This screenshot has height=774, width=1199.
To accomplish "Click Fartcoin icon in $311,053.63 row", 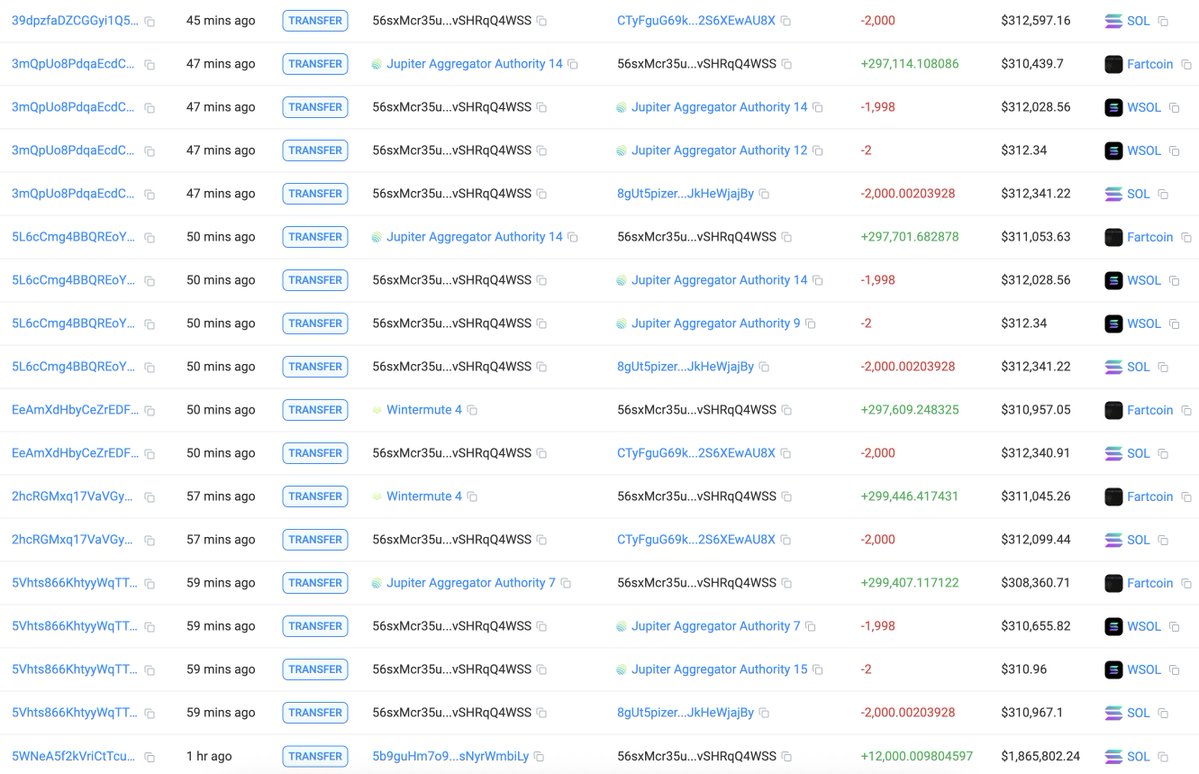I will coord(1113,237).
